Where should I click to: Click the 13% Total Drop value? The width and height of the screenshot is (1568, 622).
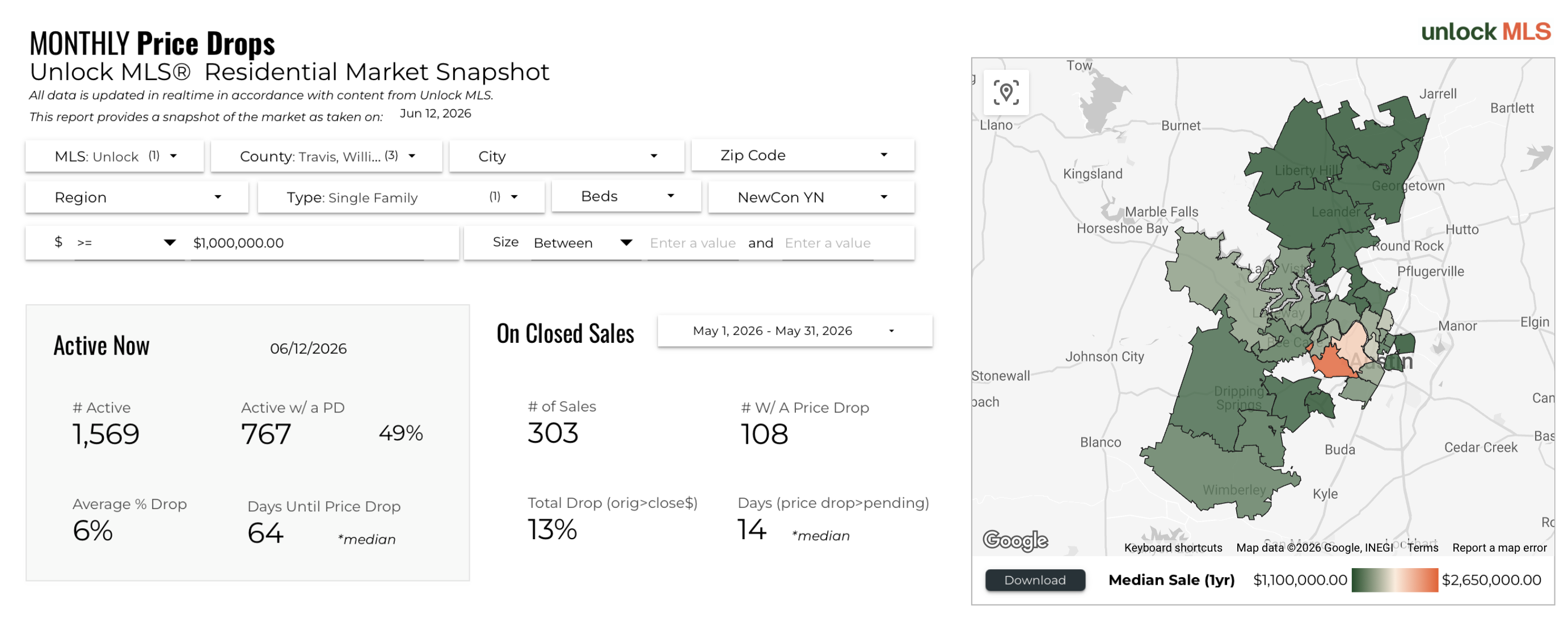click(x=552, y=529)
